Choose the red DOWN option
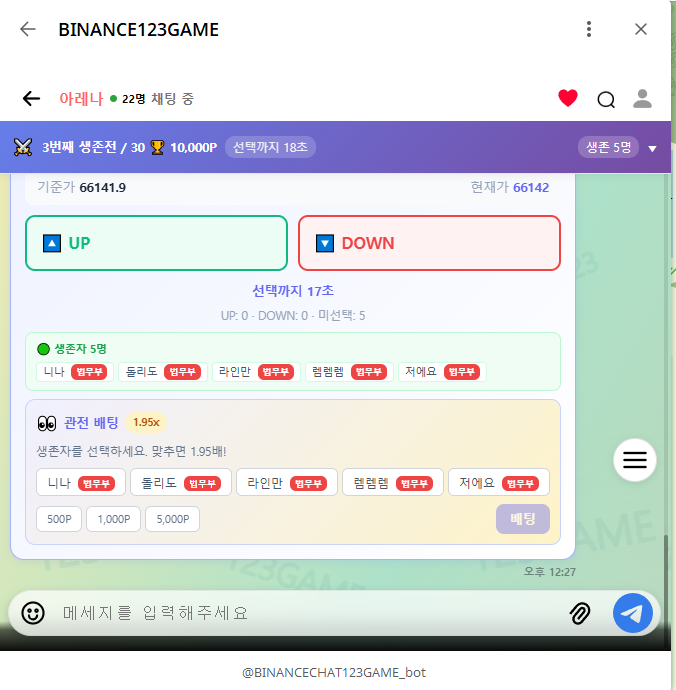 pyautogui.click(x=429, y=243)
